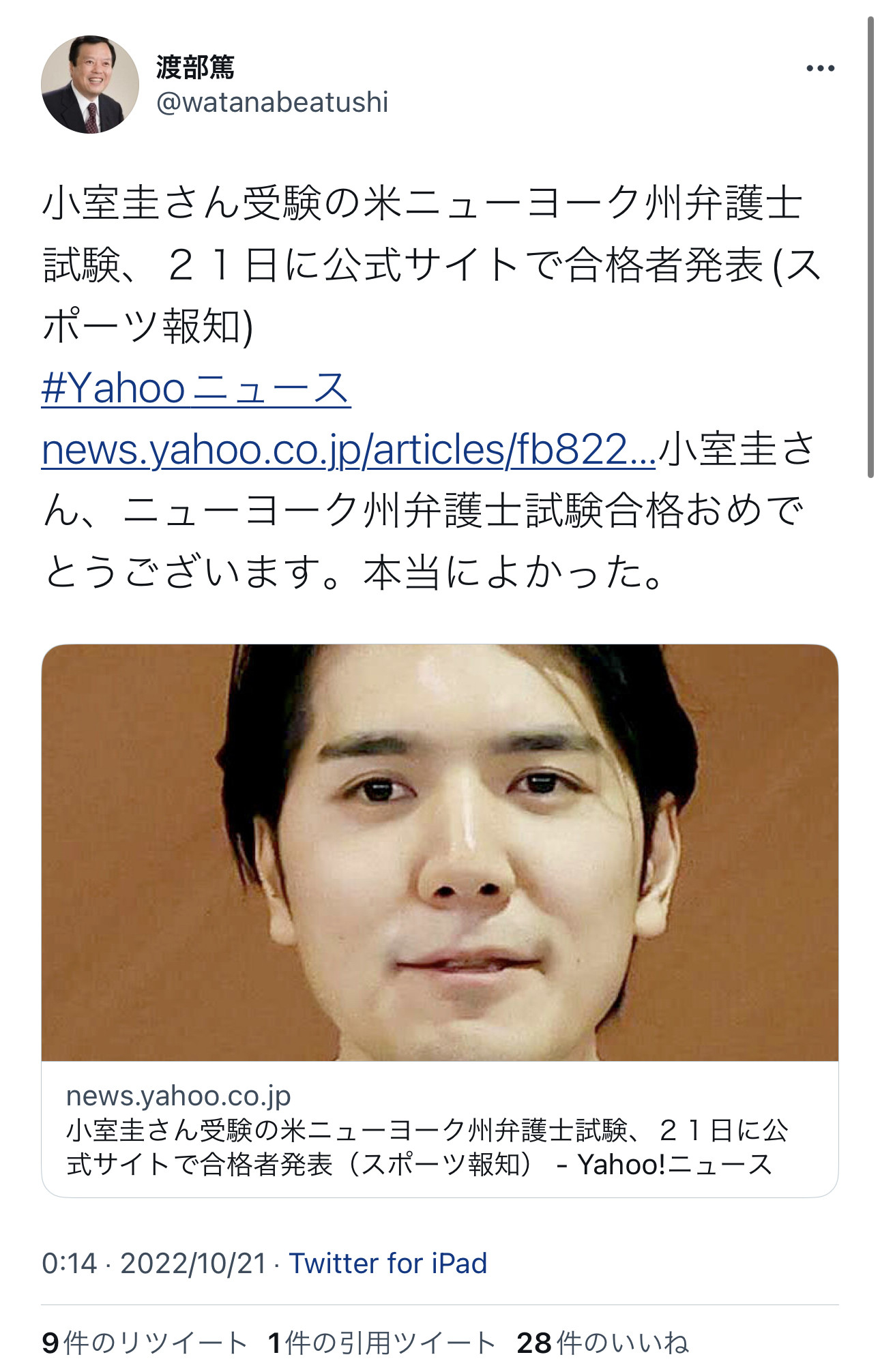Click the news.yahoo.co.jp domain on the preview card
The image size is (880, 1372).
pos(179,1096)
